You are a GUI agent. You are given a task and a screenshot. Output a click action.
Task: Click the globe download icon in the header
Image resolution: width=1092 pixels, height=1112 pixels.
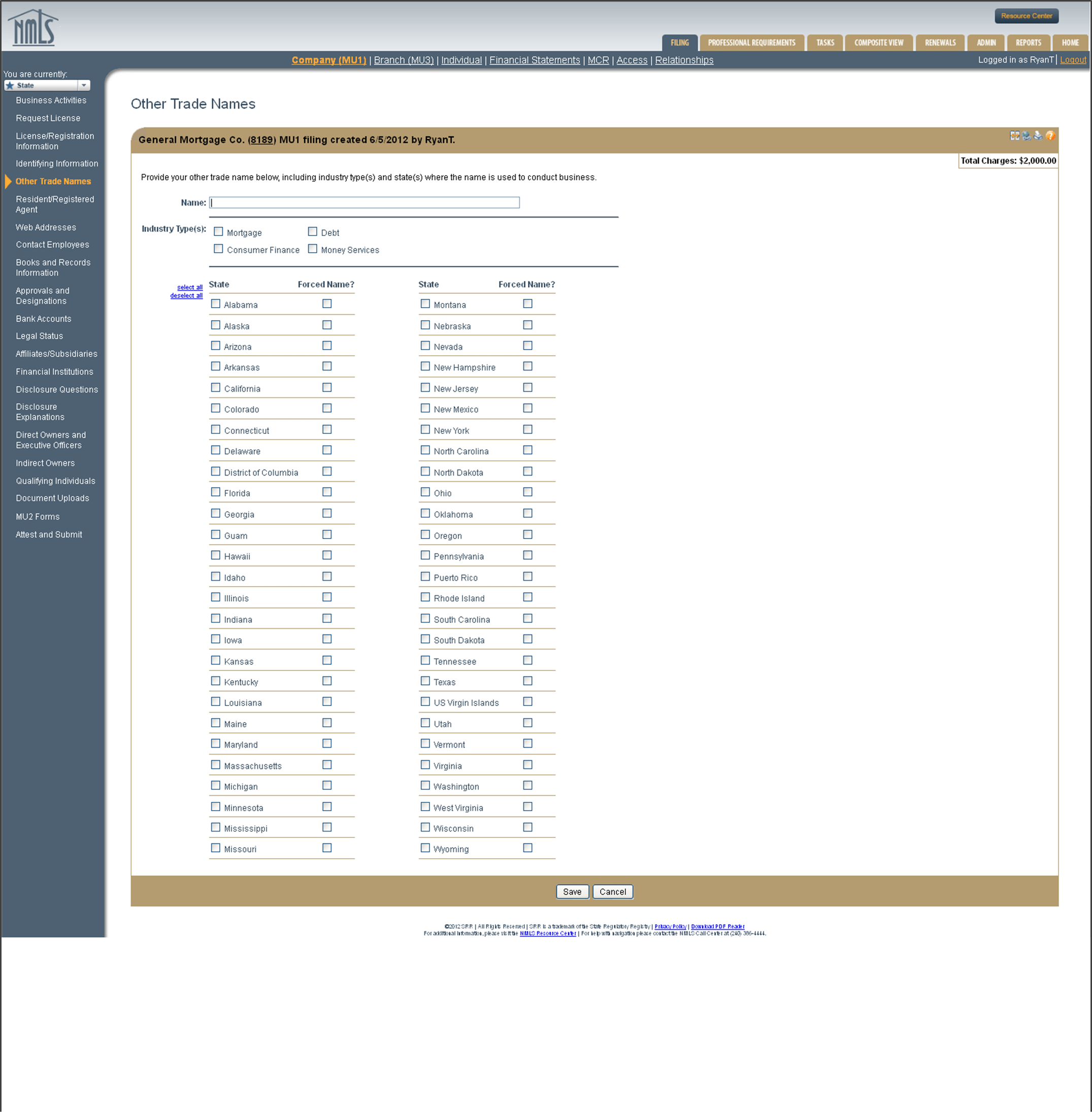pyautogui.click(x=1027, y=137)
